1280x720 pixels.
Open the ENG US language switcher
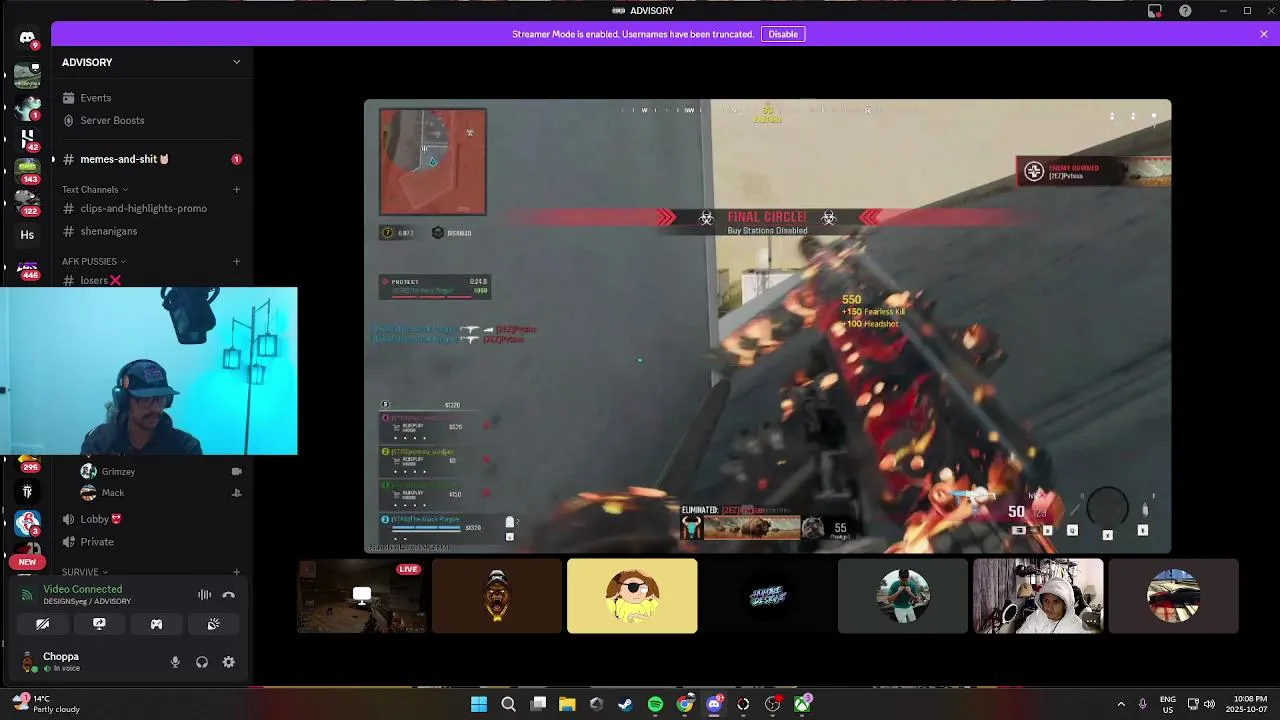1167,704
